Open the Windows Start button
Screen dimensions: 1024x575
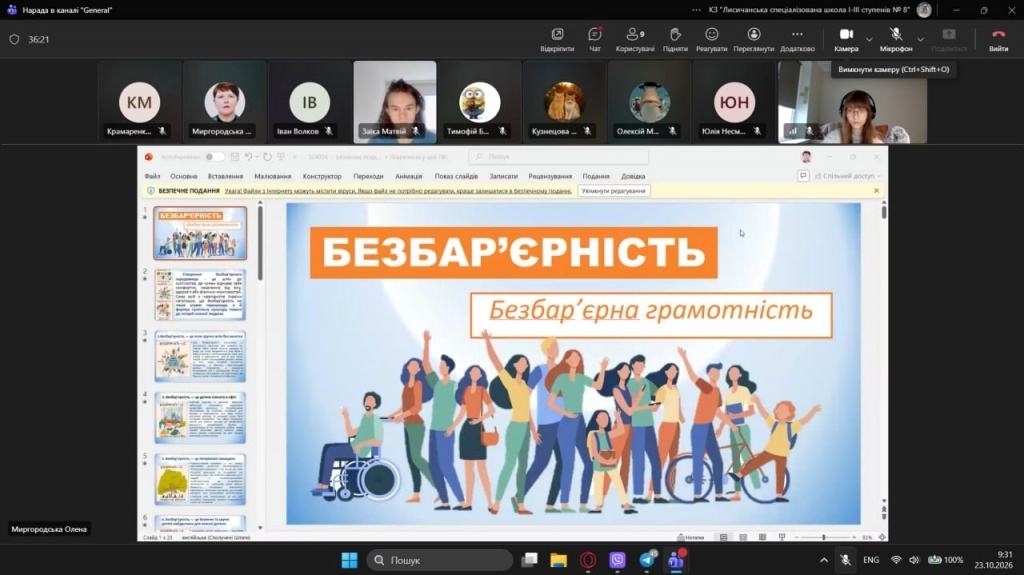click(349, 560)
